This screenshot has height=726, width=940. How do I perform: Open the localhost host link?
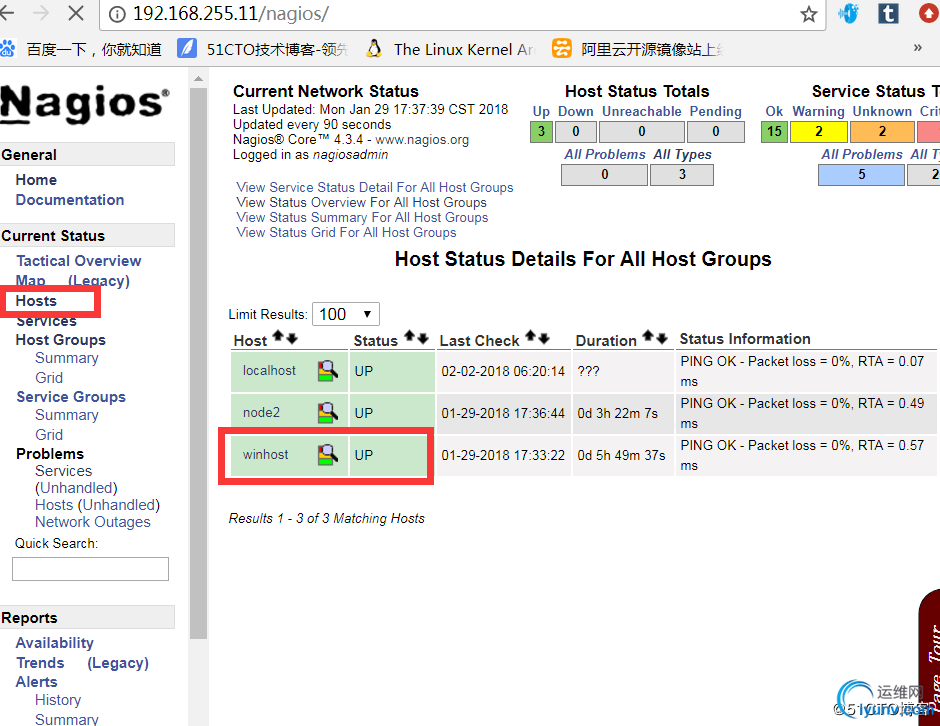tap(269, 370)
